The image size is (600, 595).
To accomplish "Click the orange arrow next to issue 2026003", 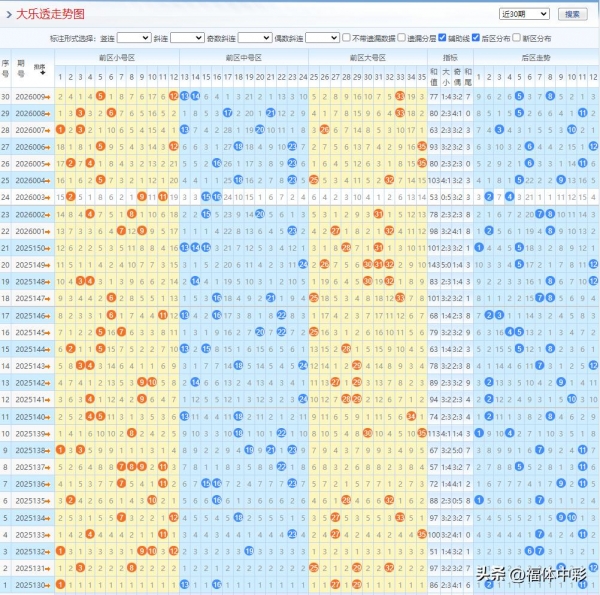I will tap(49, 197).
